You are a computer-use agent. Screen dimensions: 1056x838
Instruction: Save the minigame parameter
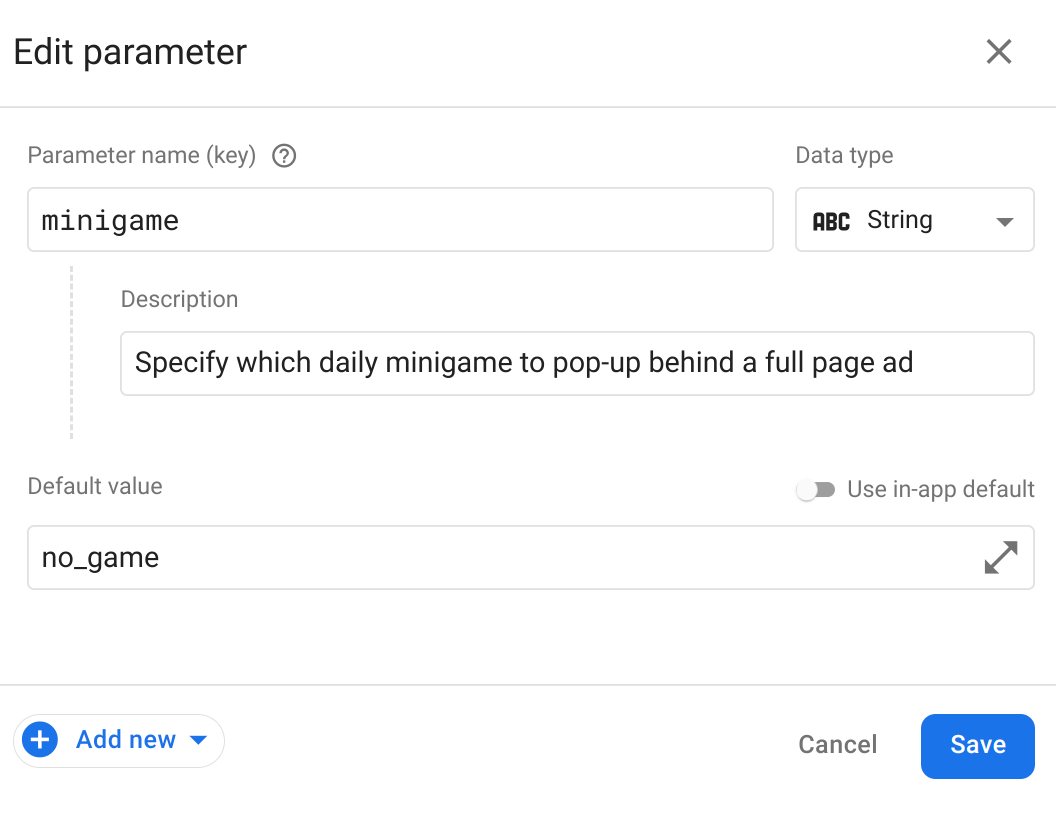coord(977,745)
